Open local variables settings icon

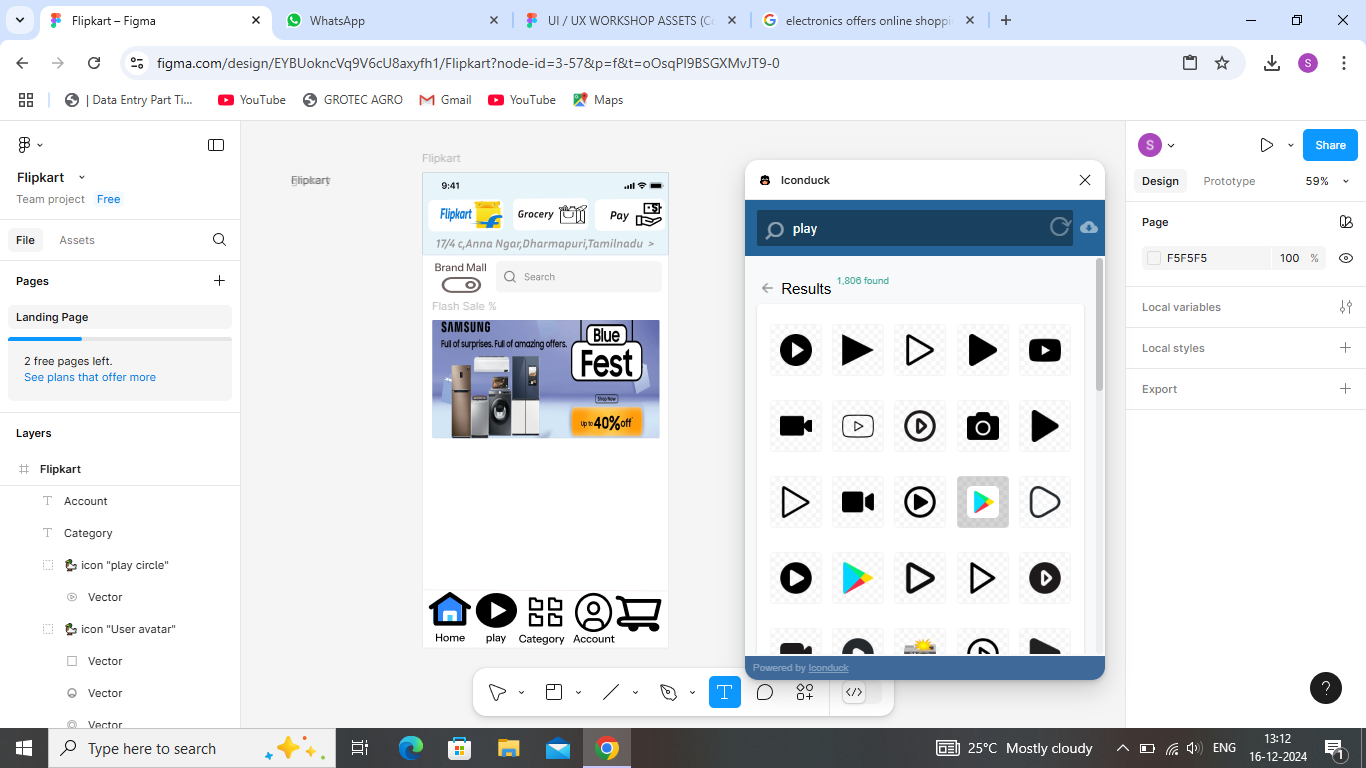1346,307
